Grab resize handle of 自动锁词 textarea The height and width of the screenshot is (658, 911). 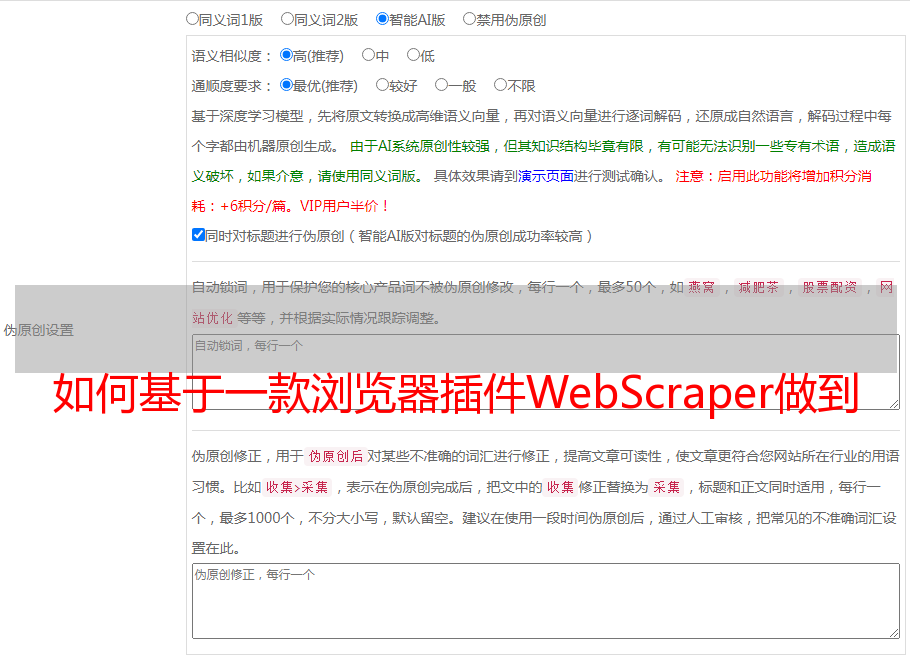click(894, 404)
